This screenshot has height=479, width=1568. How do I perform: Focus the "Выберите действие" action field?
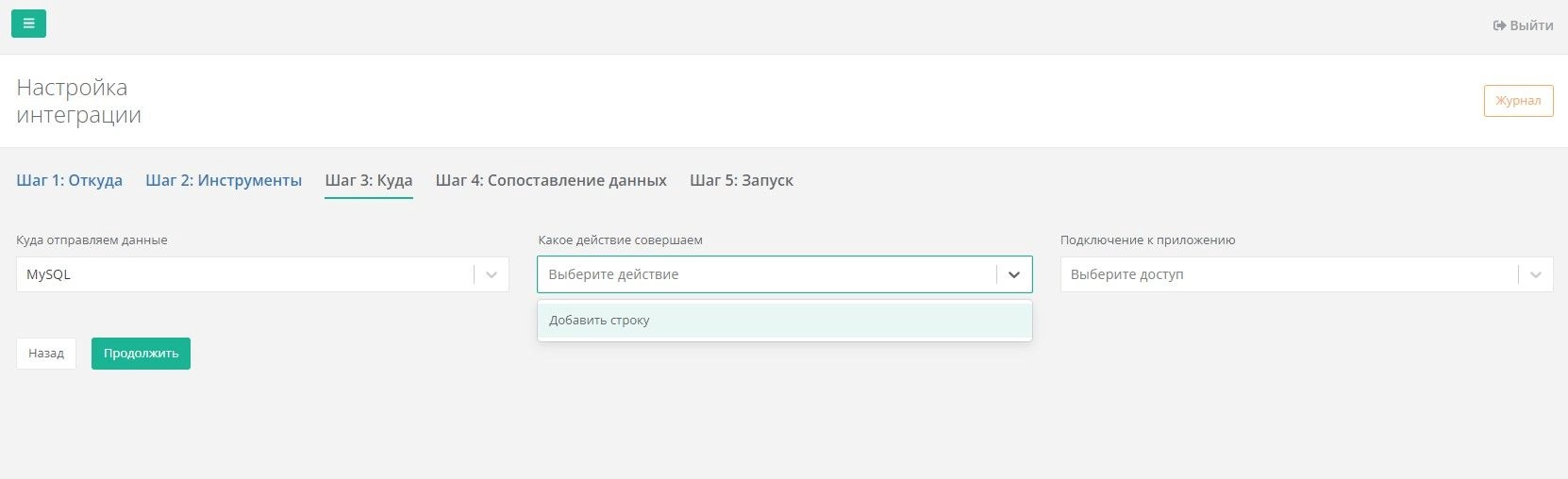point(764,274)
